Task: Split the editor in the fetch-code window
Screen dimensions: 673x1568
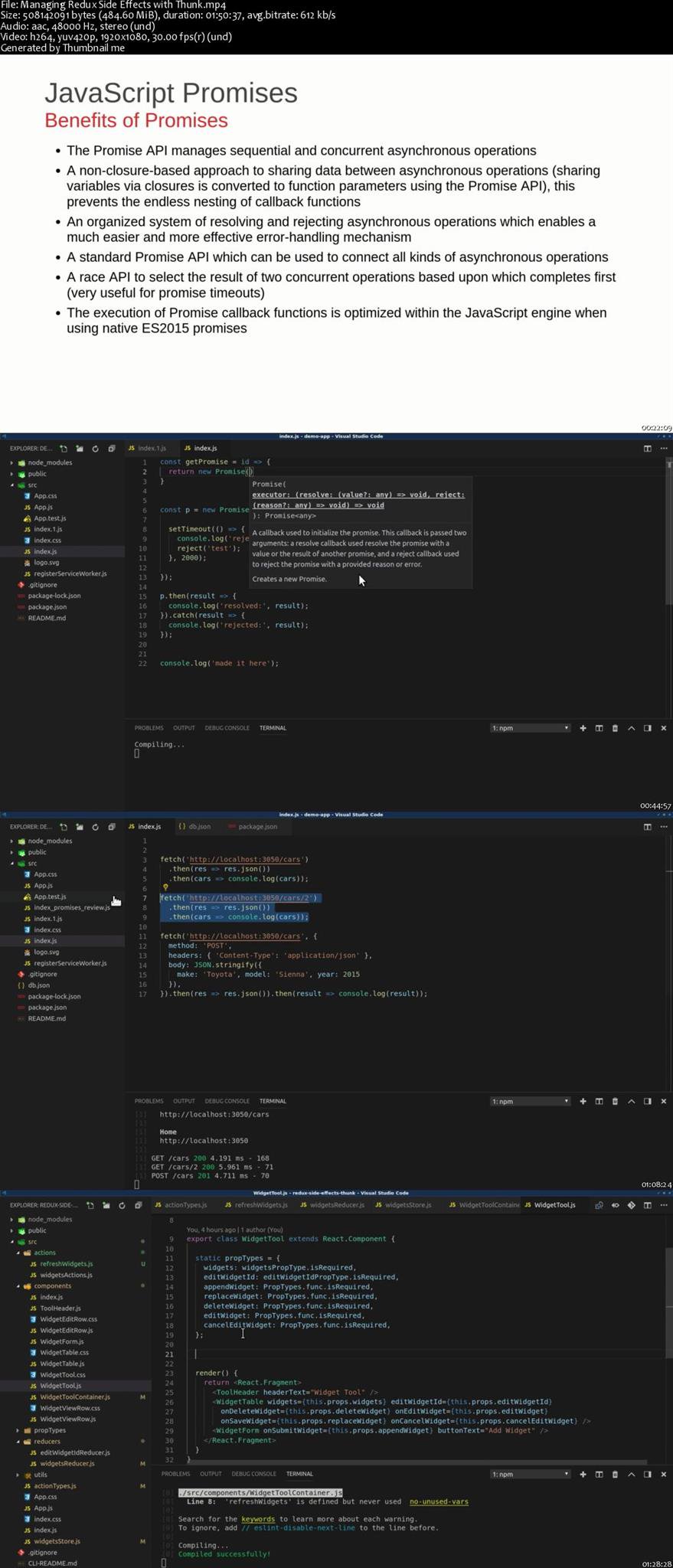Action: (x=647, y=827)
